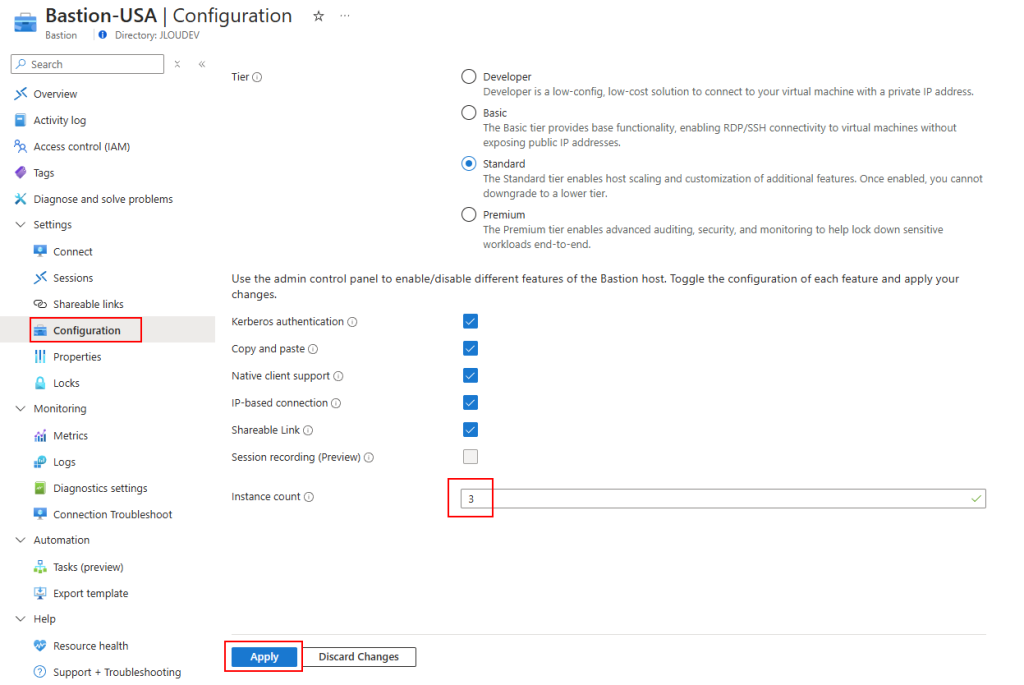Screen dimensions: 1024x685
Task: Collapse the Settings section chevron
Action: [x=20, y=225]
